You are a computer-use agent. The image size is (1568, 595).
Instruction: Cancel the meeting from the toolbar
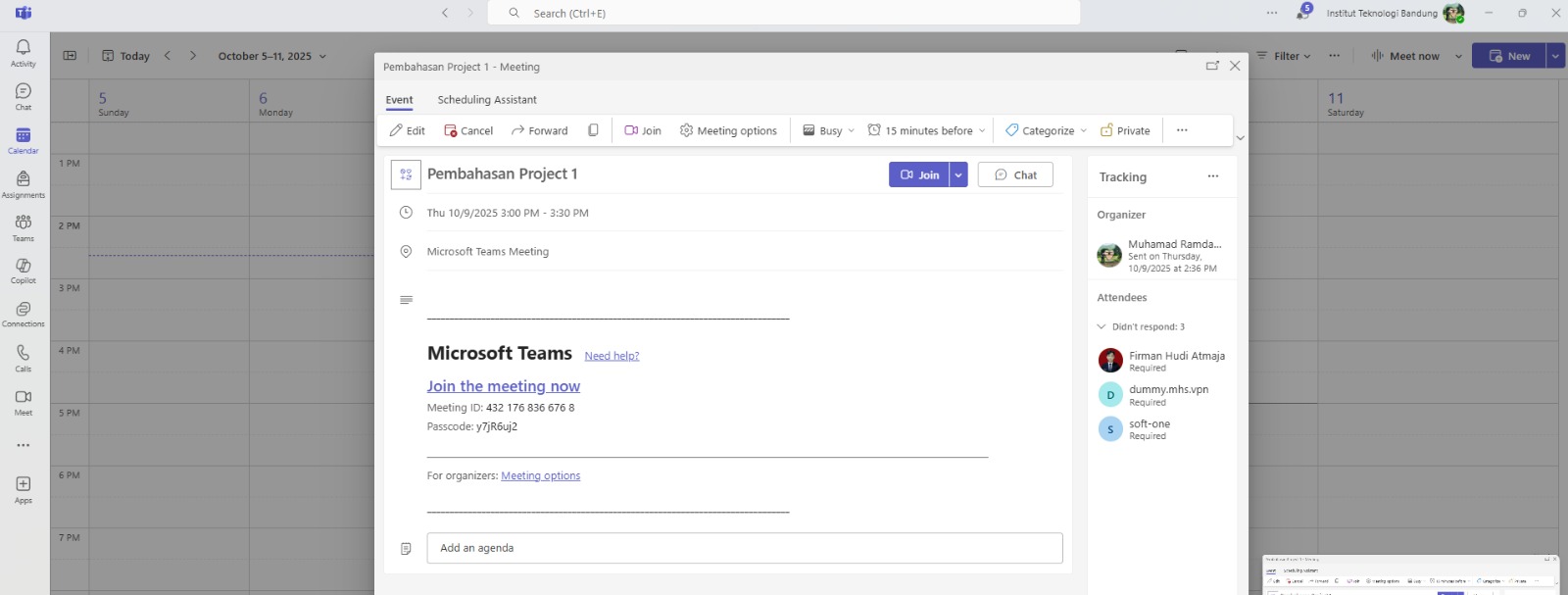tap(468, 130)
